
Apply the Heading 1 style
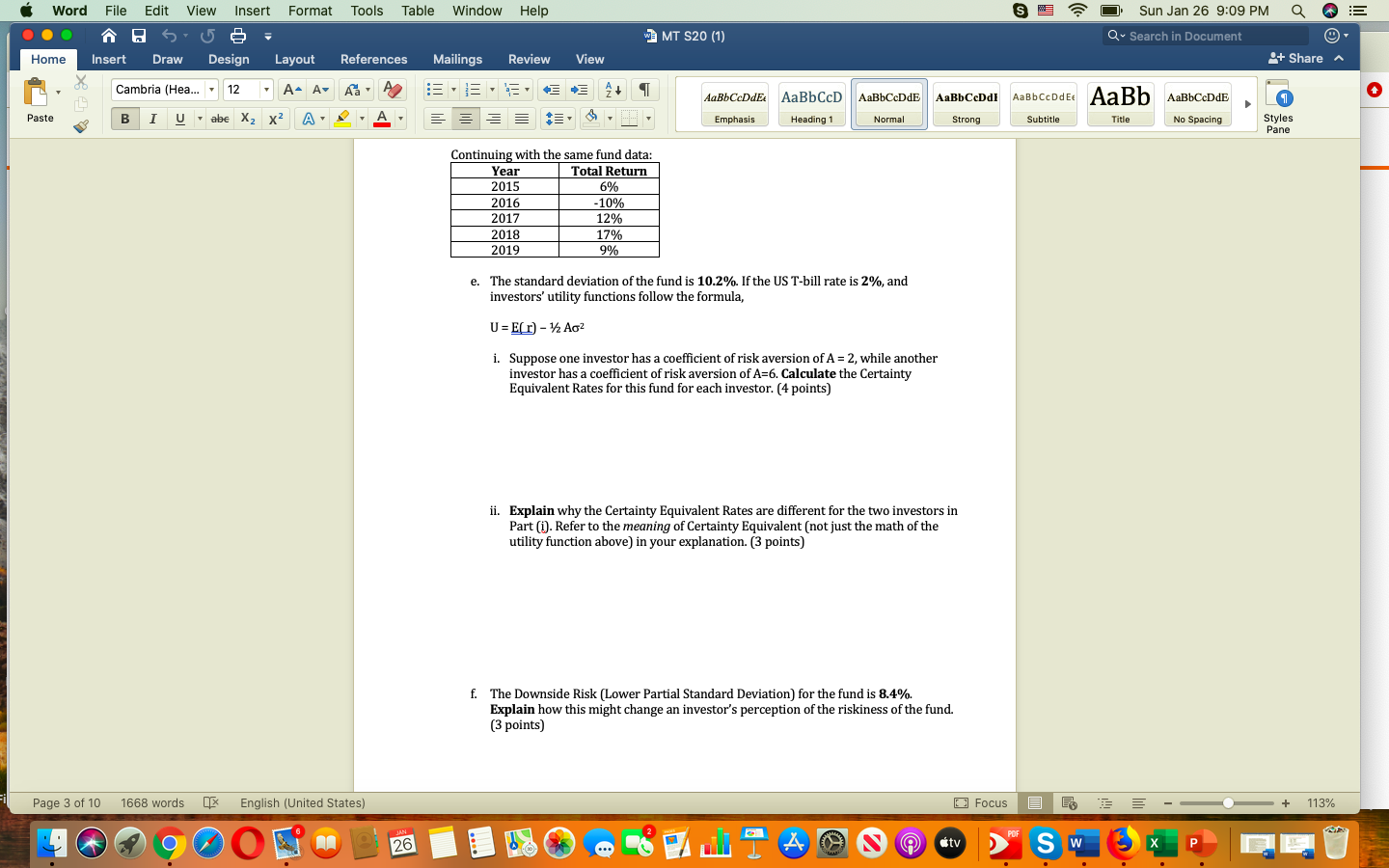pos(810,102)
